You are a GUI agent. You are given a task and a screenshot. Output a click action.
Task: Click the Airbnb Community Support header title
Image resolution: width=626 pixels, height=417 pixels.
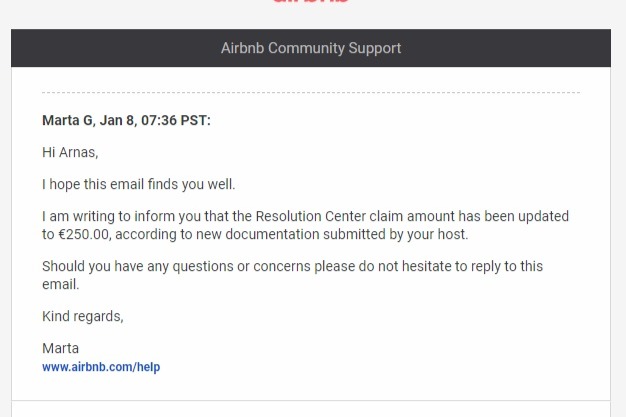point(311,48)
